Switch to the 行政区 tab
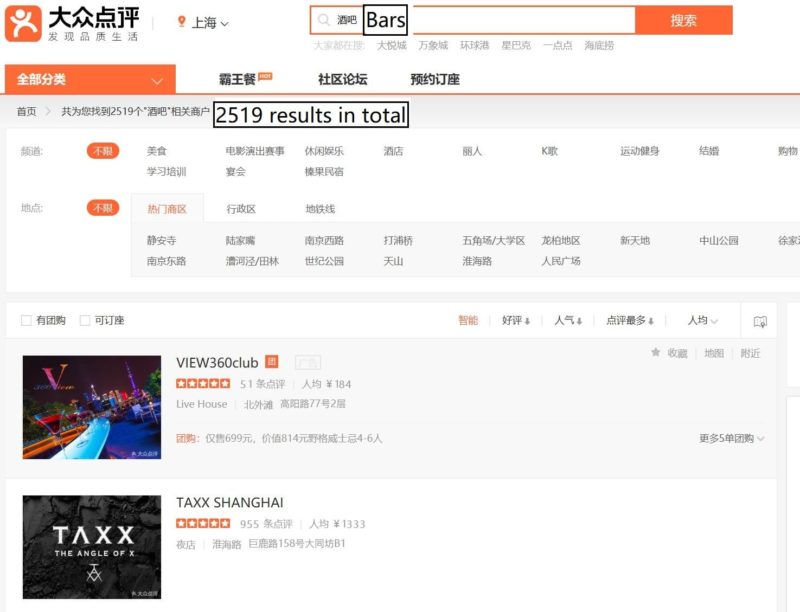Image resolution: width=800 pixels, height=612 pixels. 241,209
